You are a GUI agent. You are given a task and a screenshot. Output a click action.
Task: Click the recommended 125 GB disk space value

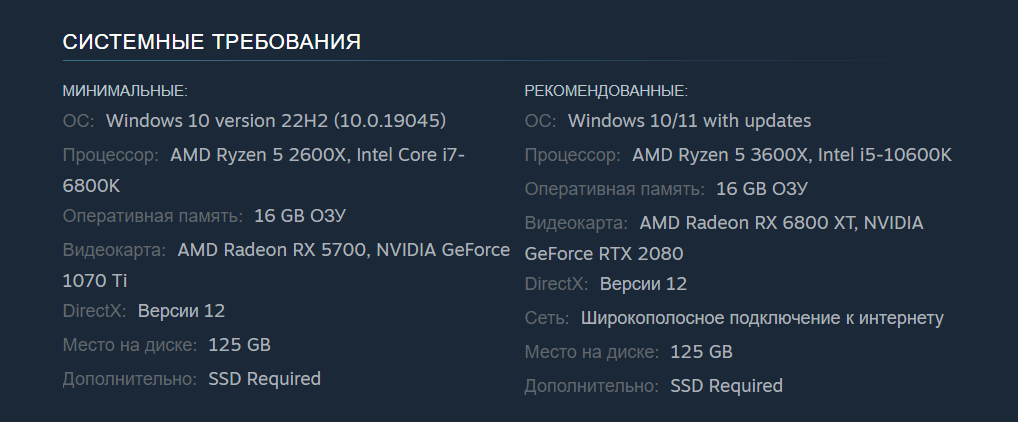click(x=701, y=352)
